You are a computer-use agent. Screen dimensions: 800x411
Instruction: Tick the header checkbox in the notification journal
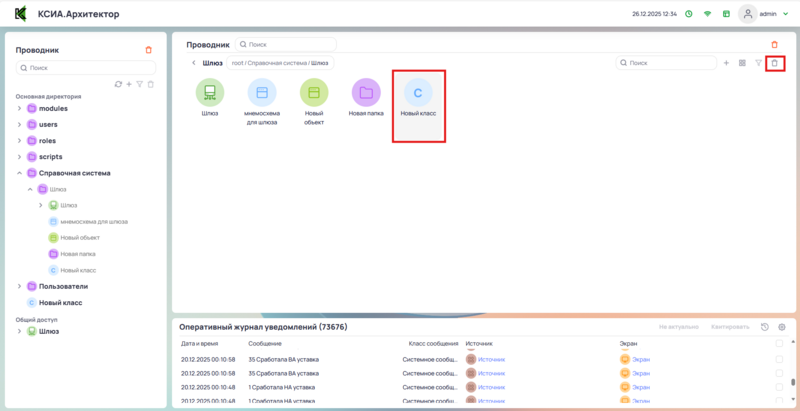click(779, 343)
